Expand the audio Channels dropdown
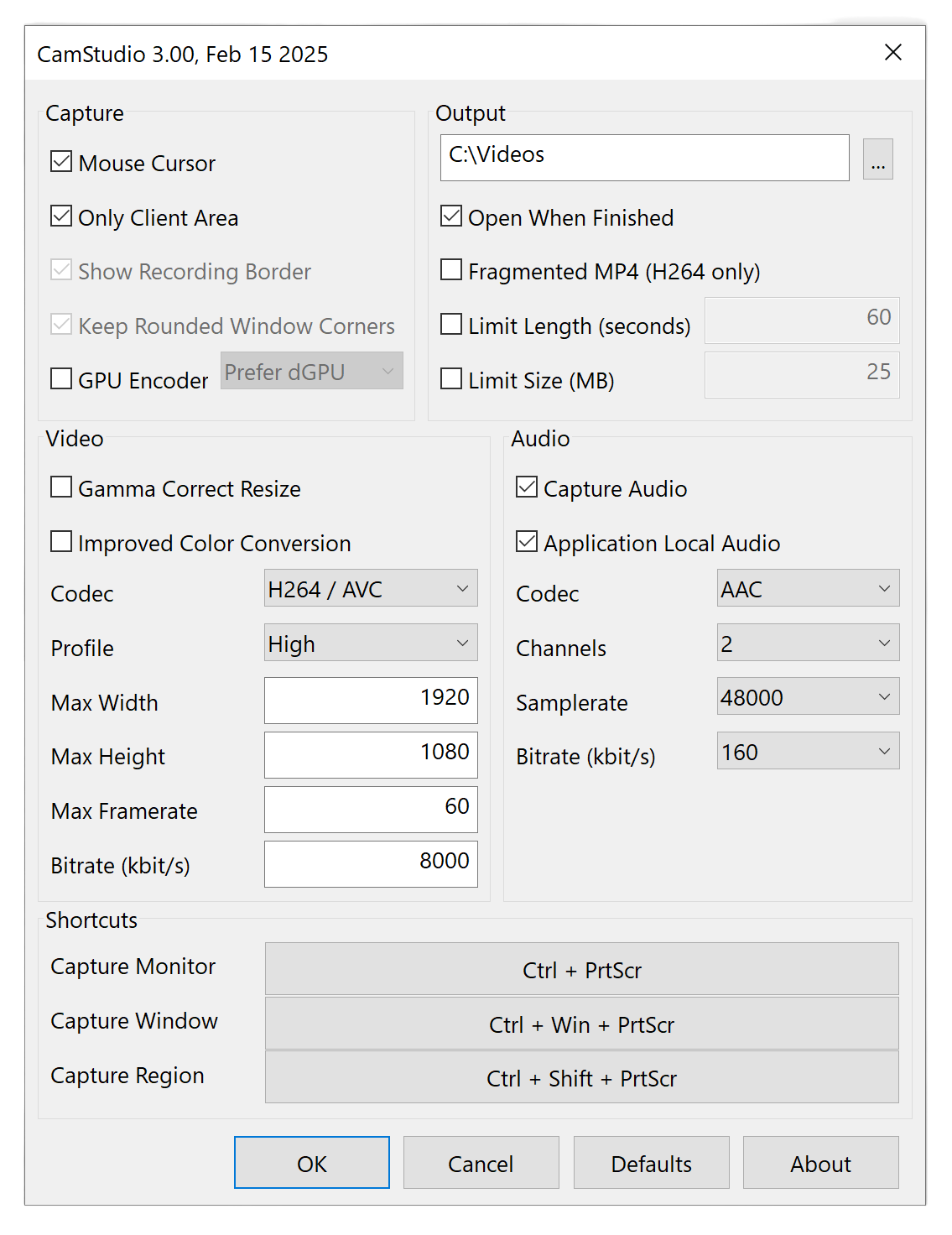 point(808,643)
